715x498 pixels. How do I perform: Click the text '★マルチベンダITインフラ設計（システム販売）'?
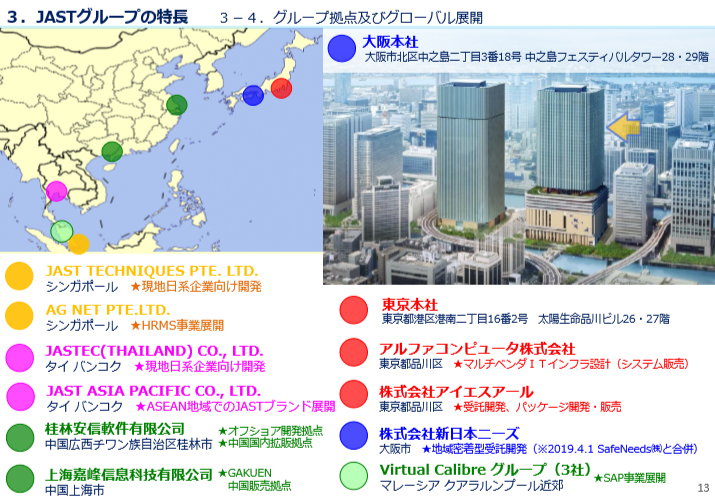pyautogui.click(x=571, y=364)
